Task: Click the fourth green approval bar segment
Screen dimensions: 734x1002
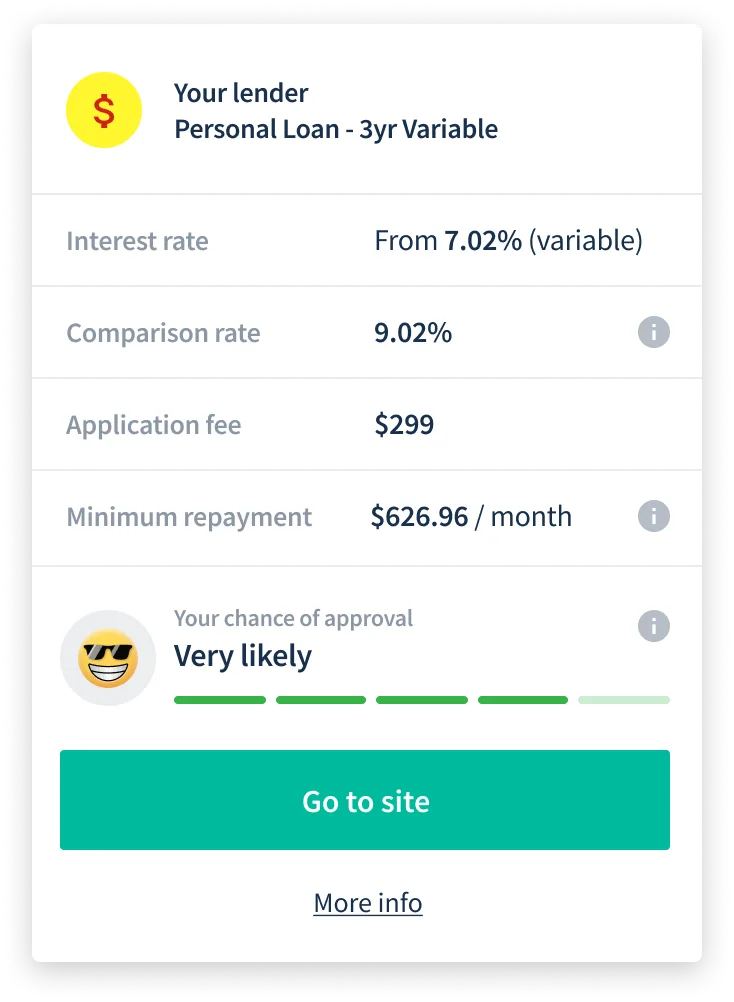Action: point(523,700)
